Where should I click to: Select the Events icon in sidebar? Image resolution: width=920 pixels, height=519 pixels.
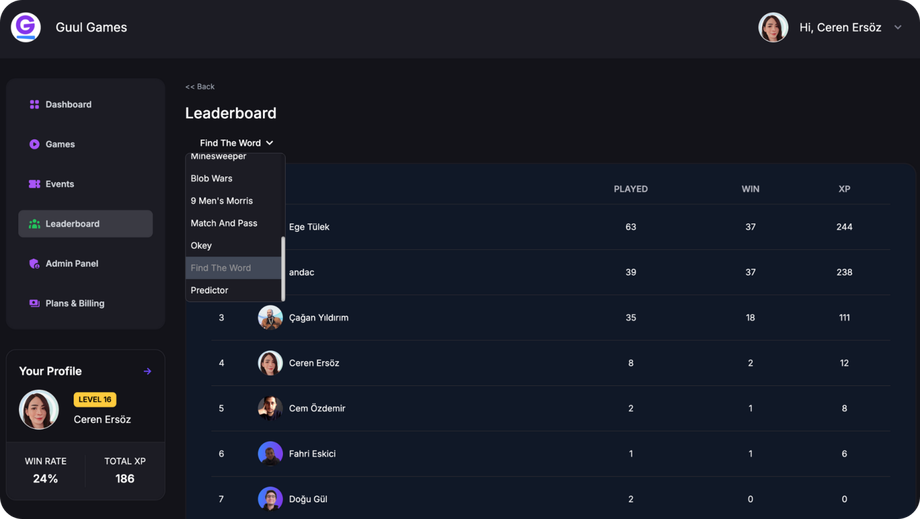tap(34, 184)
